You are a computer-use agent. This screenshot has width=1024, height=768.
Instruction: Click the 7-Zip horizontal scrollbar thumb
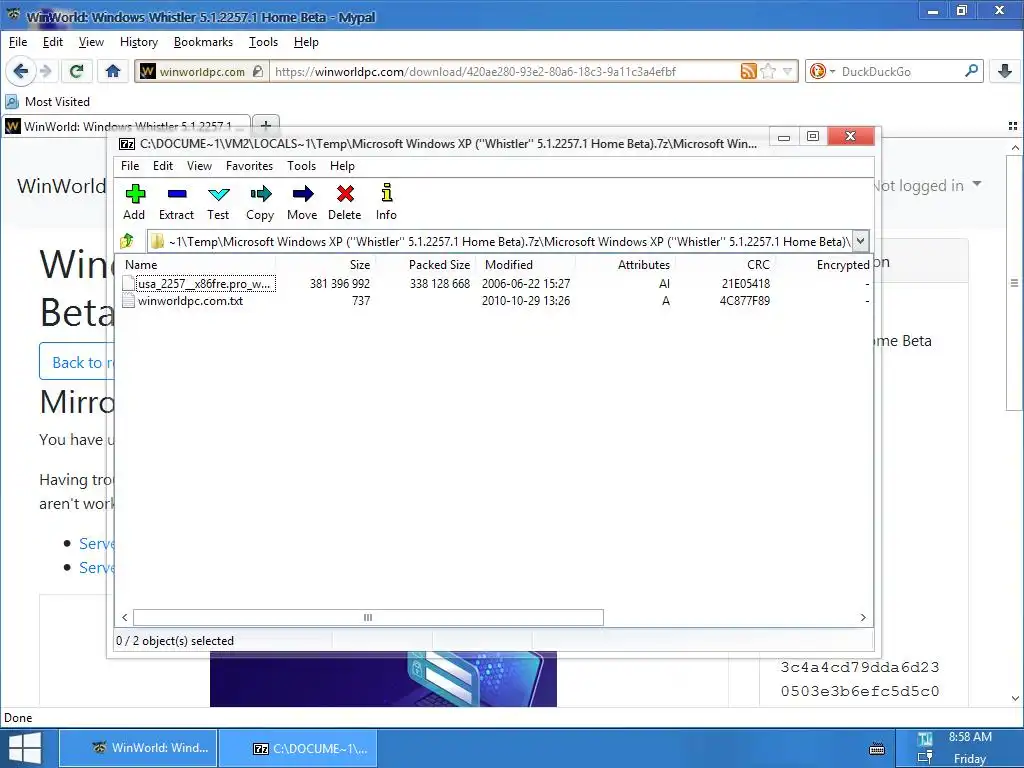(x=368, y=617)
